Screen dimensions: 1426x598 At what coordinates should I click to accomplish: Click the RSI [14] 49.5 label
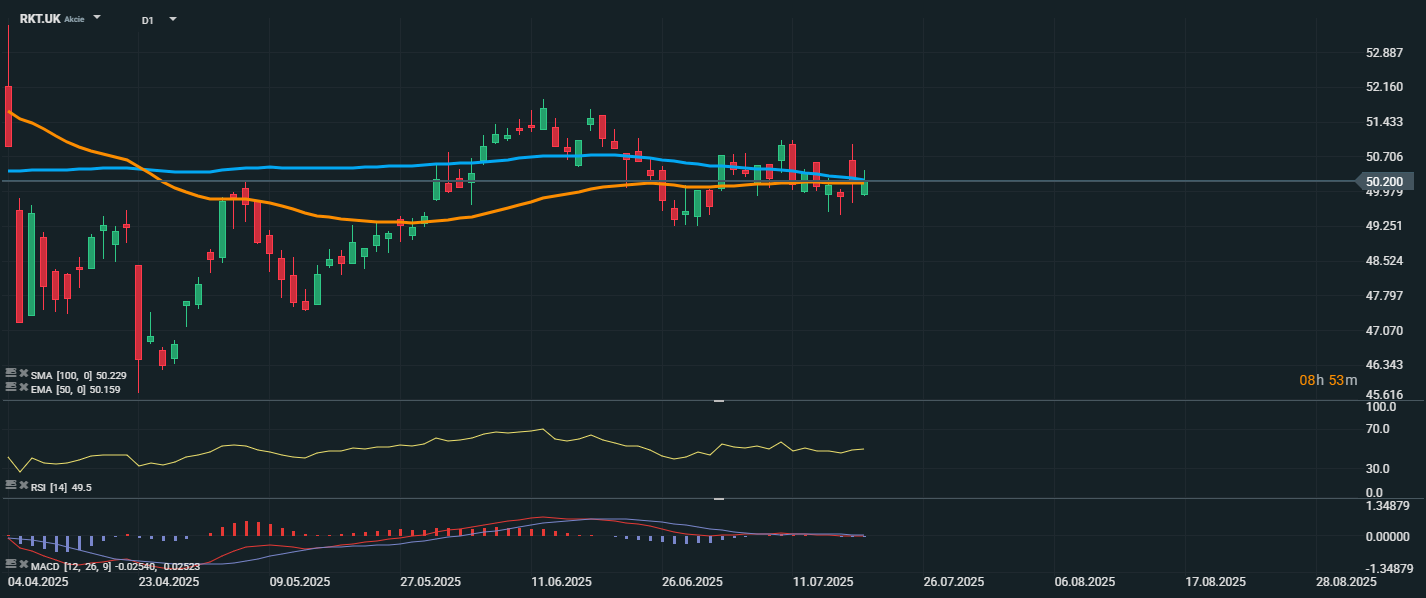point(62,488)
